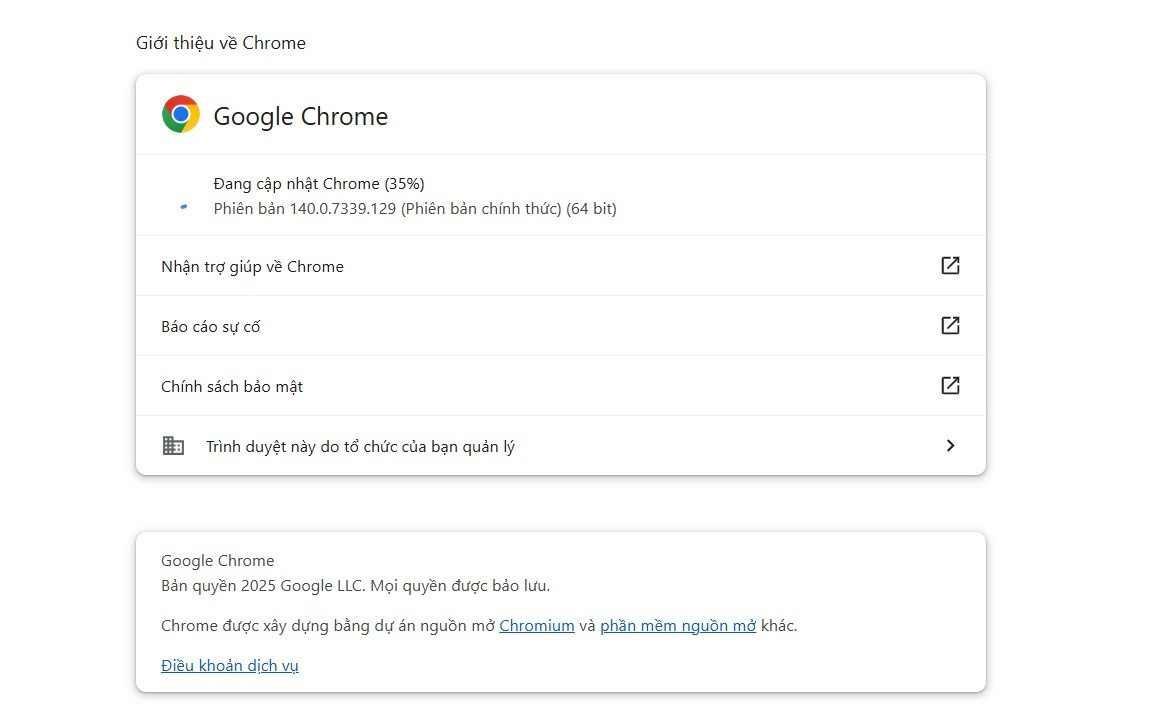Click the external link icon beside Báo cáo sự cố
1156x718 pixels.
click(x=950, y=325)
